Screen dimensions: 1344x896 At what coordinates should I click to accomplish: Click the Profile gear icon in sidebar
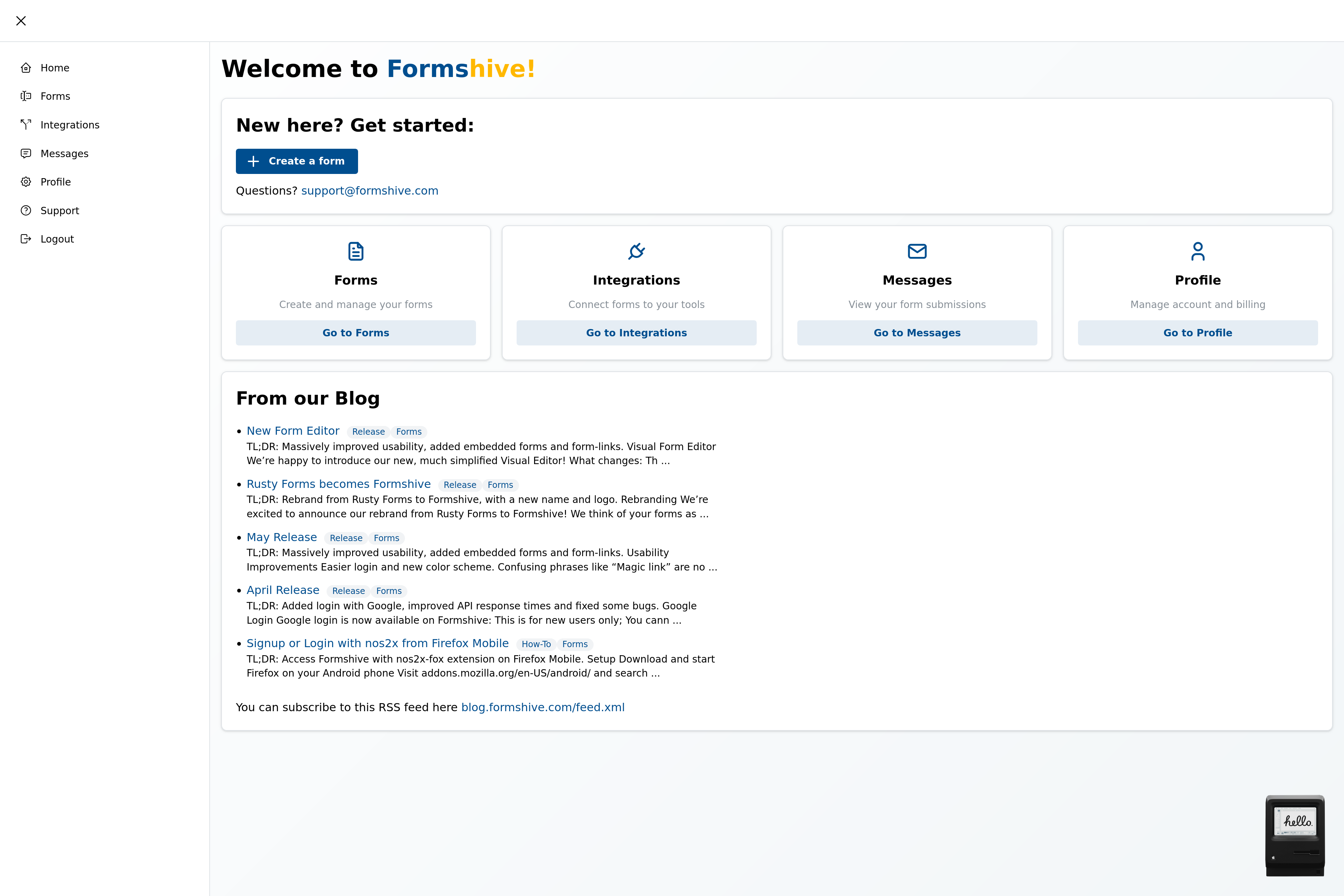[x=26, y=182]
